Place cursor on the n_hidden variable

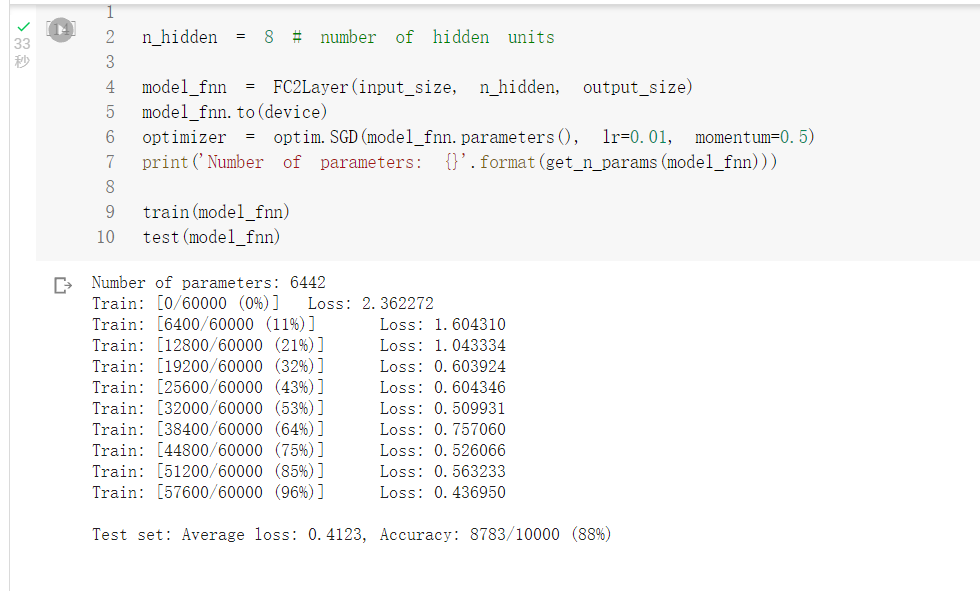179,37
